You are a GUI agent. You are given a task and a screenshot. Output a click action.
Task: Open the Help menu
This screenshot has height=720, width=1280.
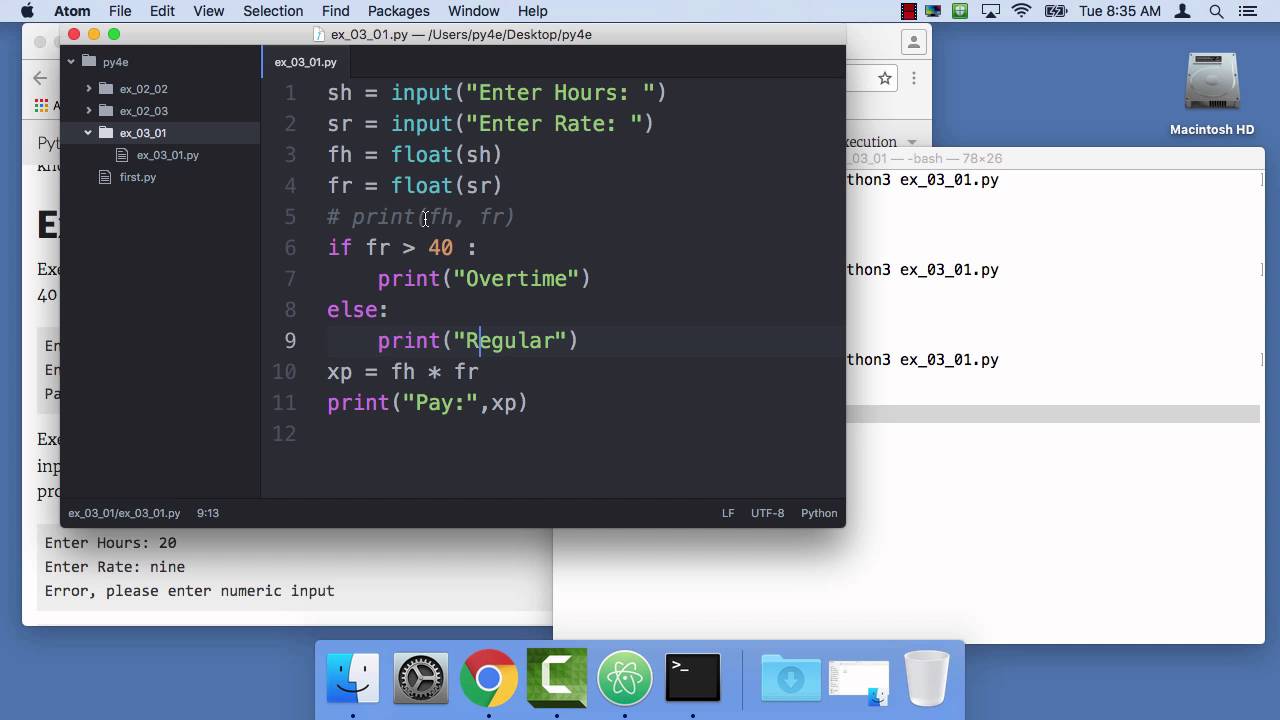click(532, 11)
